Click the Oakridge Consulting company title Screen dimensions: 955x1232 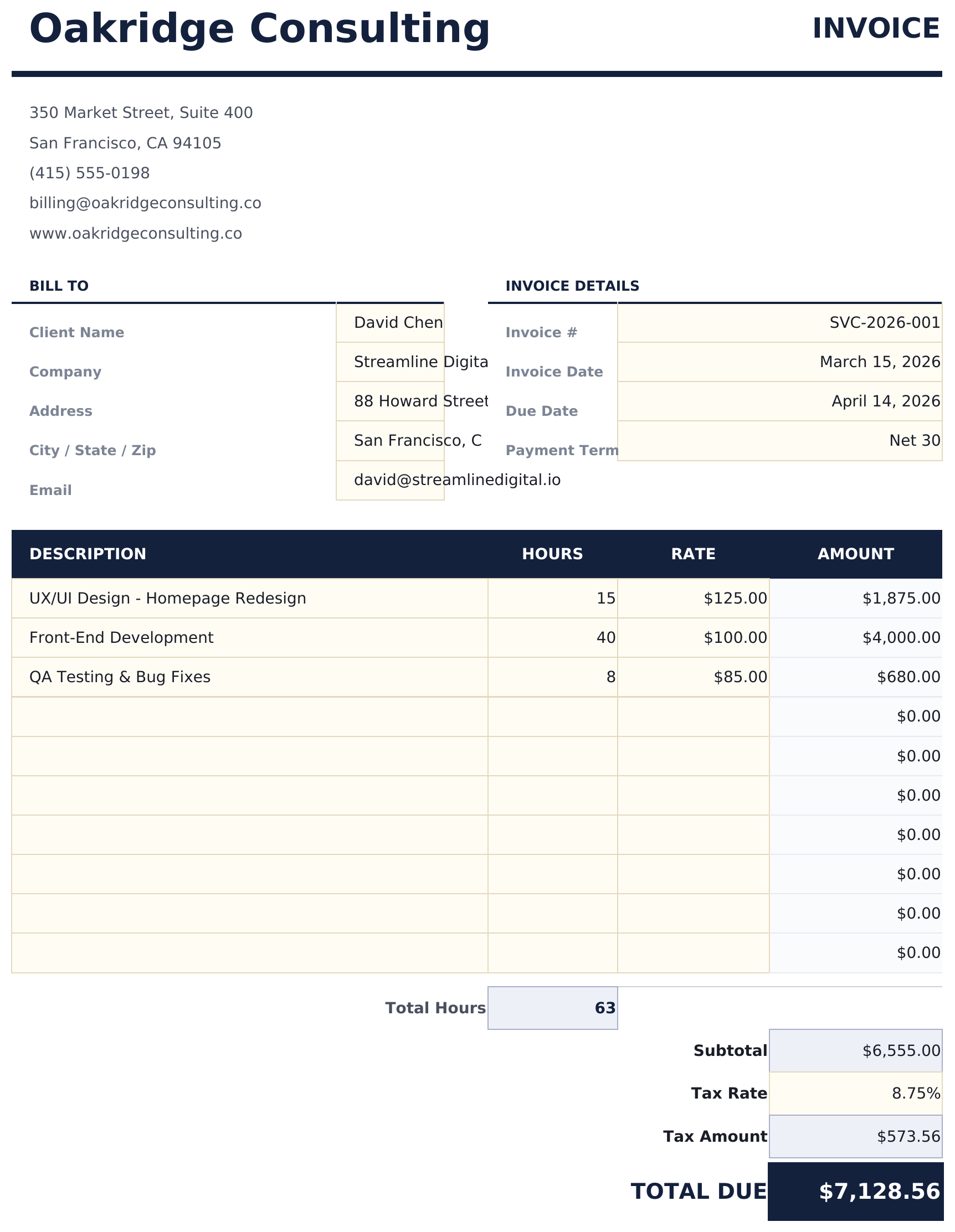pyautogui.click(x=260, y=29)
